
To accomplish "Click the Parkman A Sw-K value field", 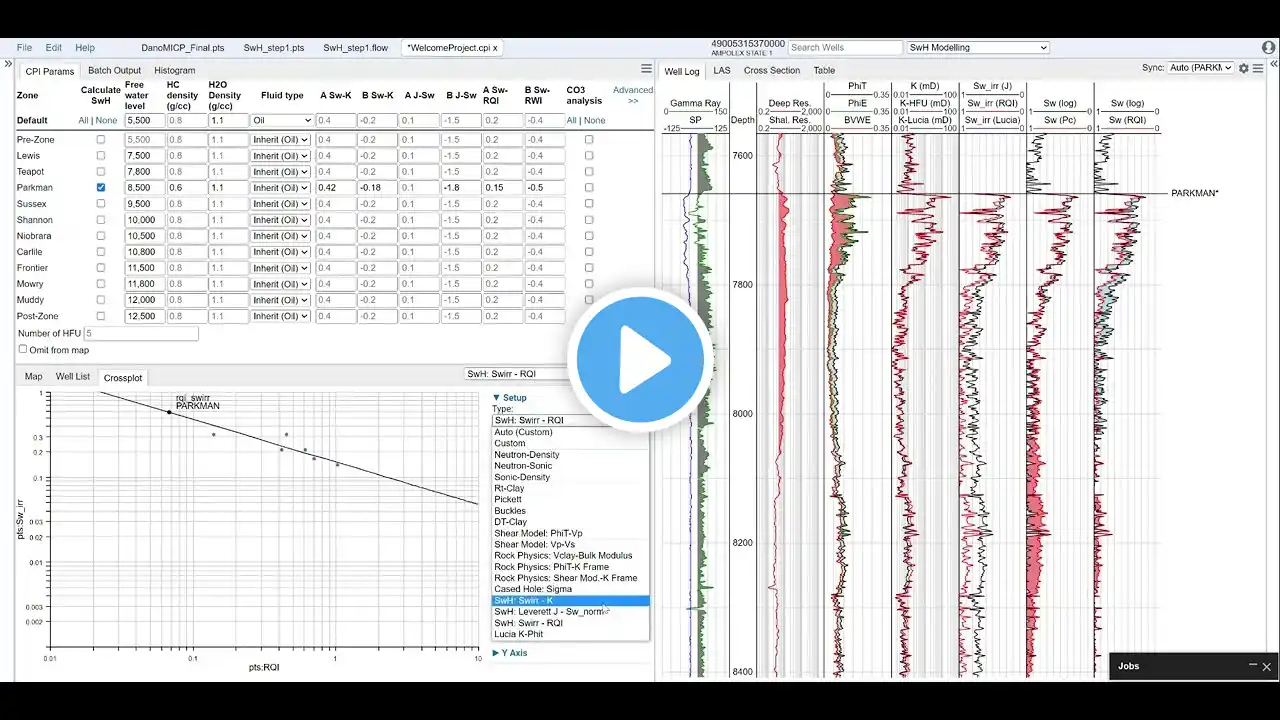I will [x=336, y=188].
